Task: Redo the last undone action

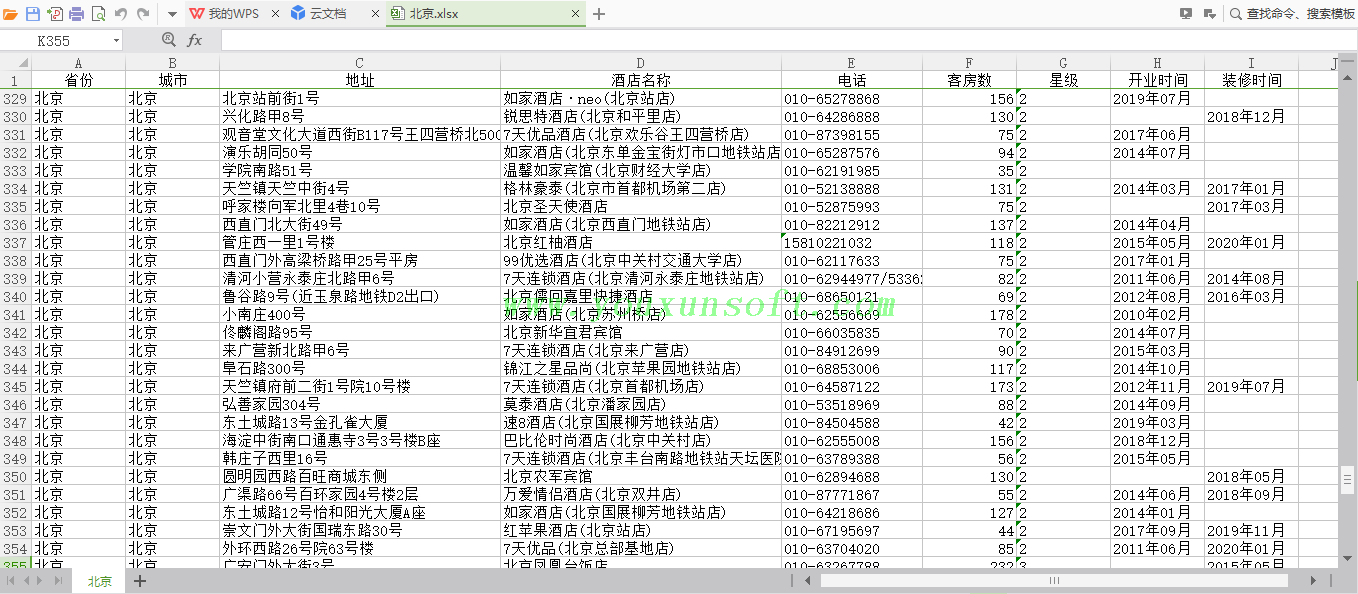Action: point(143,14)
